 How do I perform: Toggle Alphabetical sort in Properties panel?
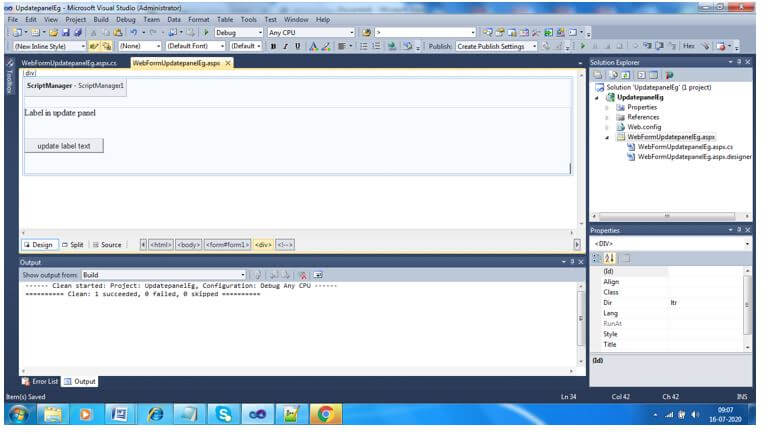pos(609,258)
